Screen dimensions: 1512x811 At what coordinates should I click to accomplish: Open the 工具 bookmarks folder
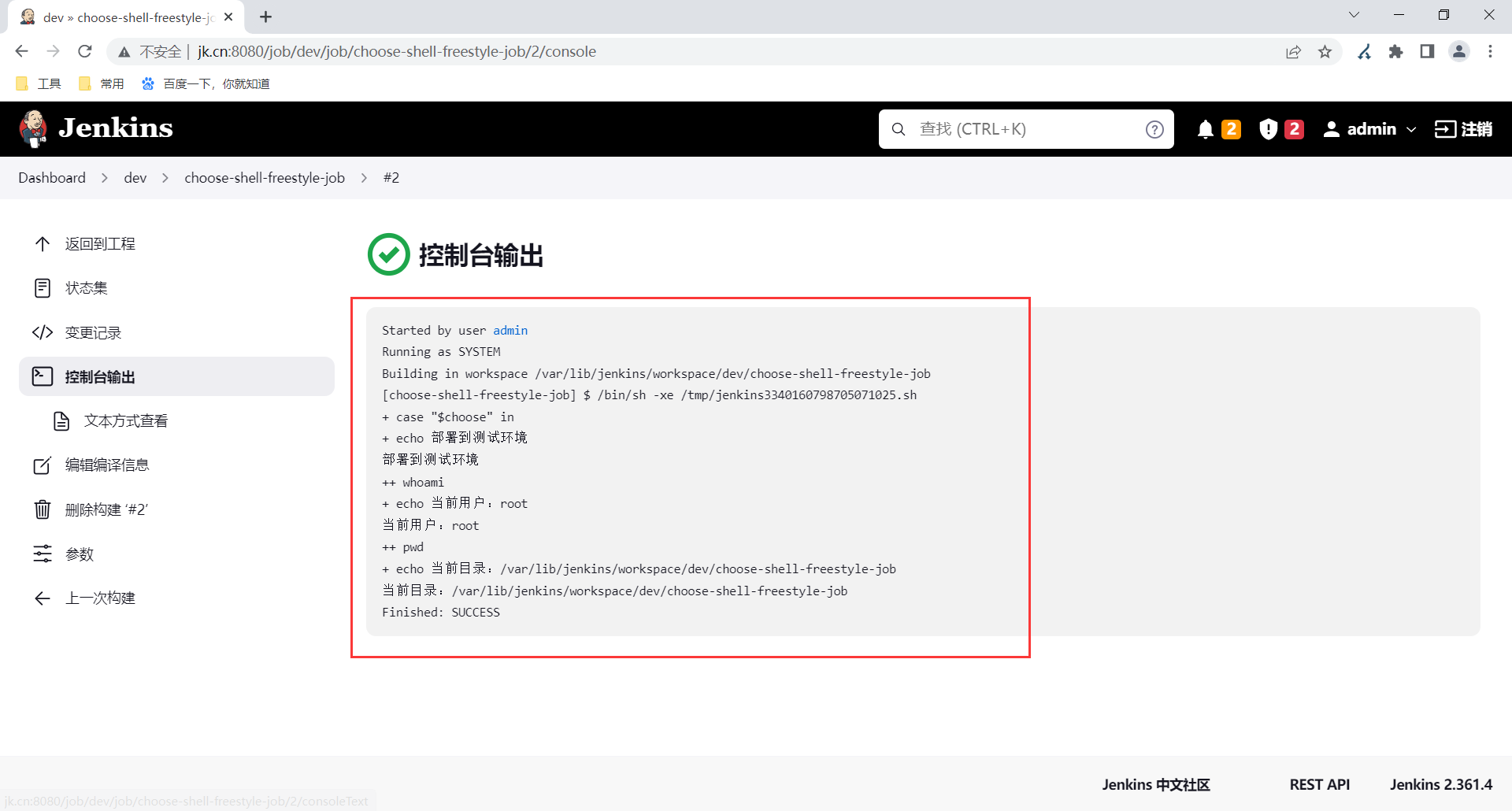coord(39,83)
